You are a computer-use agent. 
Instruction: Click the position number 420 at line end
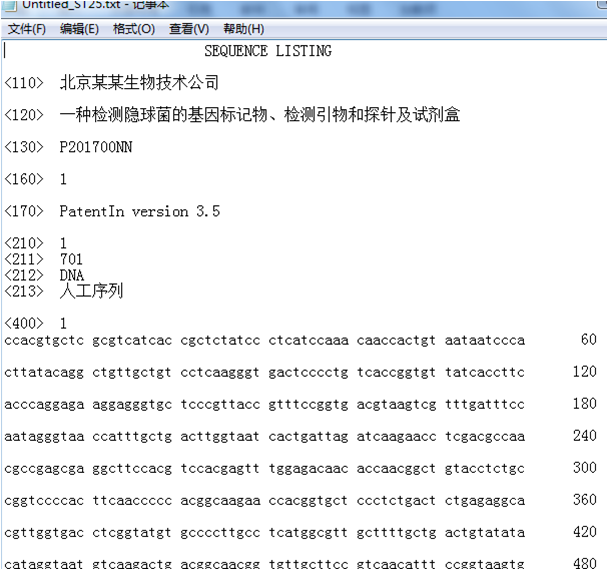(584, 532)
